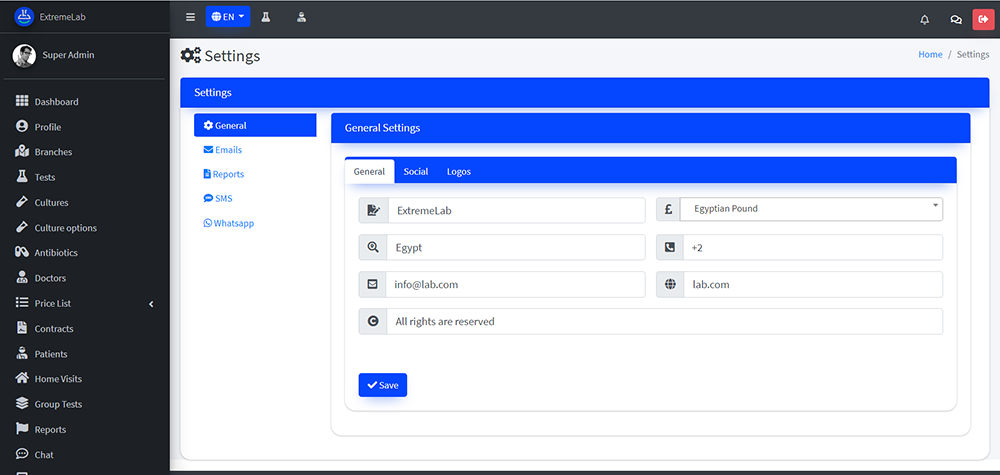Click the hamburger menu icon to collapse sidebar

coord(191,17)
